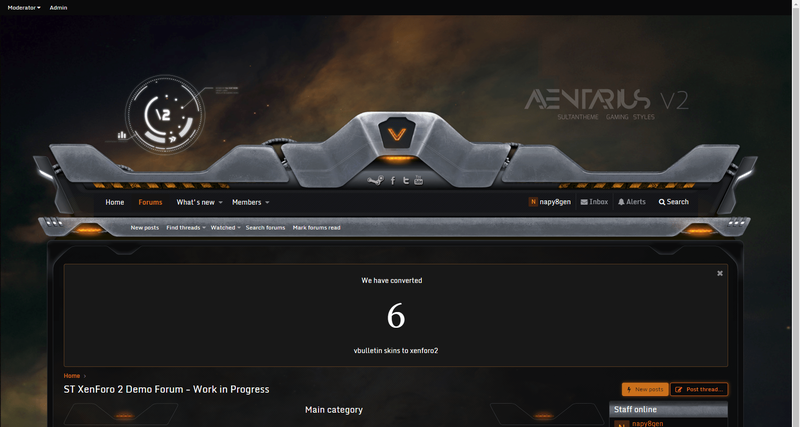Click the Mark forums read link
The image size is (800, 427).
pyautogui.click(x=316, y=228)
